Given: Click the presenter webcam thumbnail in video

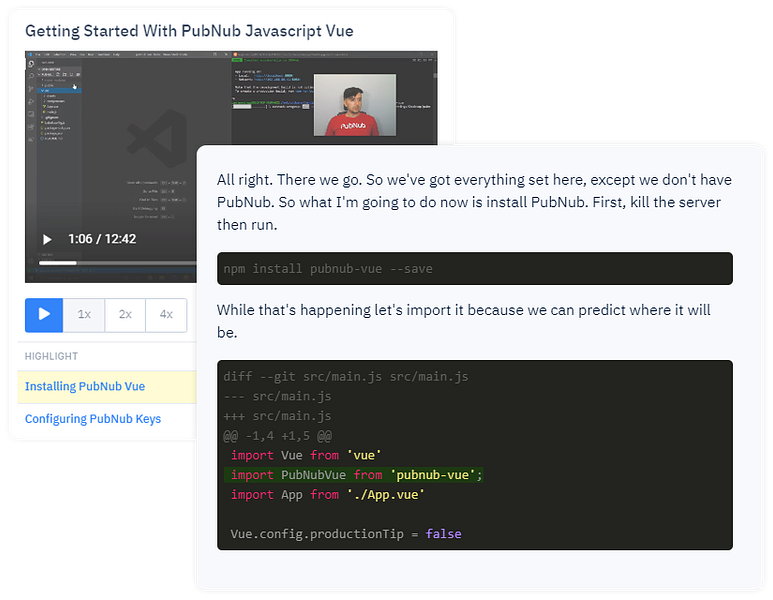Looking at the screenshot, I should pyautogui.click(x=355, y=105).
